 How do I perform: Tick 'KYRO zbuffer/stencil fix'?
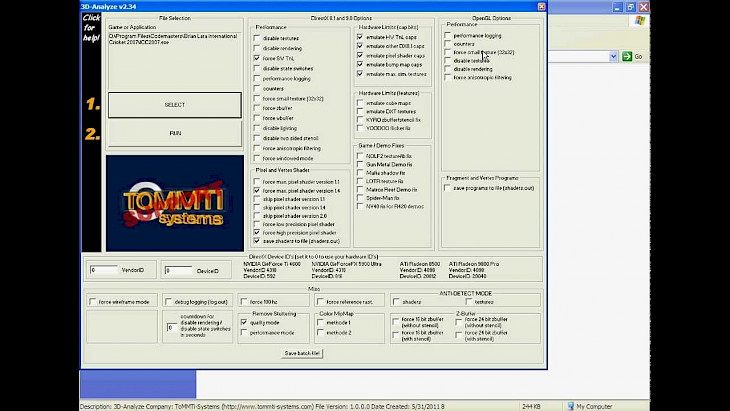tap(360, 120)
